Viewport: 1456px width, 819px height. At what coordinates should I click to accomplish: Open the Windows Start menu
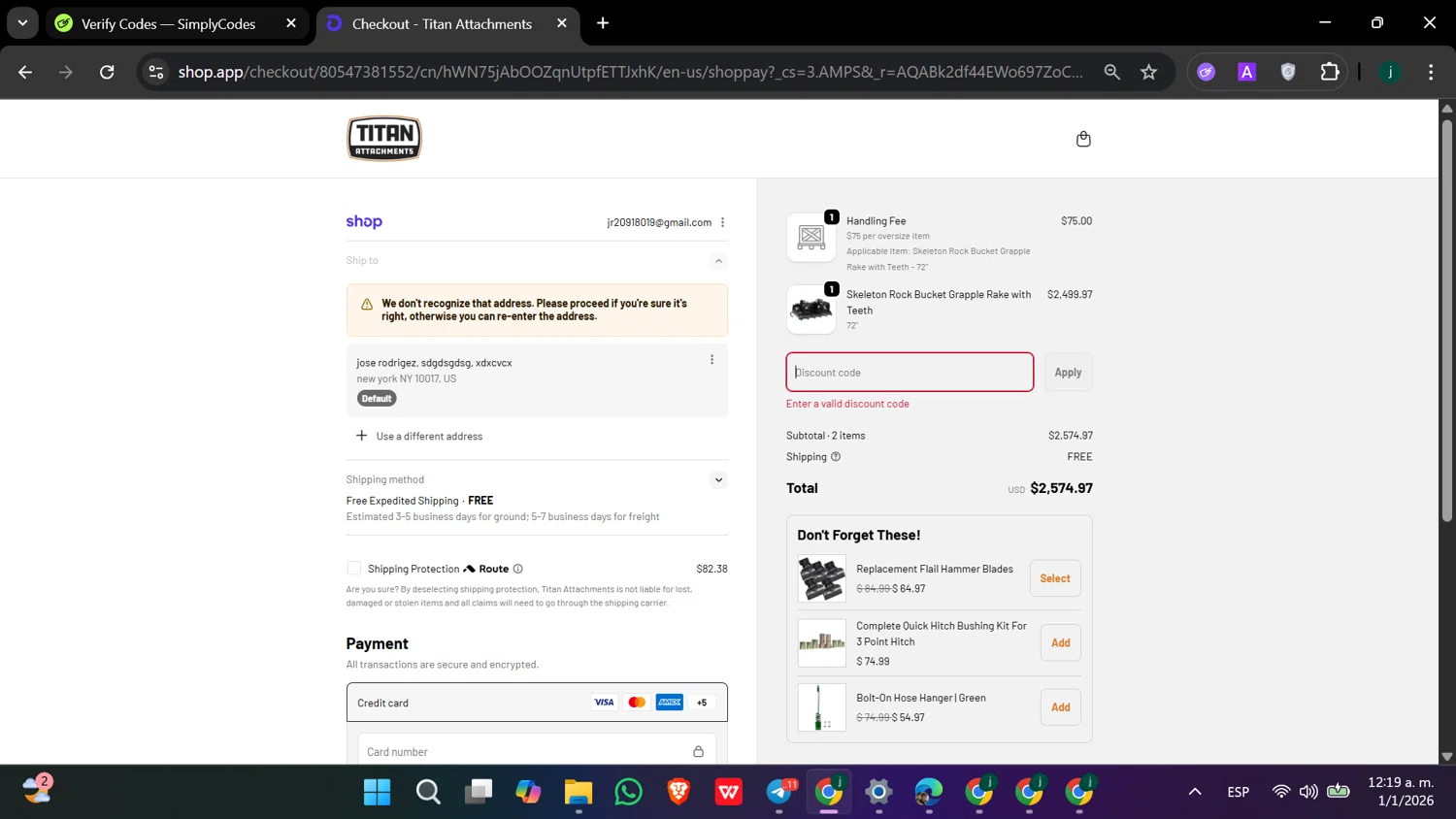point(377,792)
